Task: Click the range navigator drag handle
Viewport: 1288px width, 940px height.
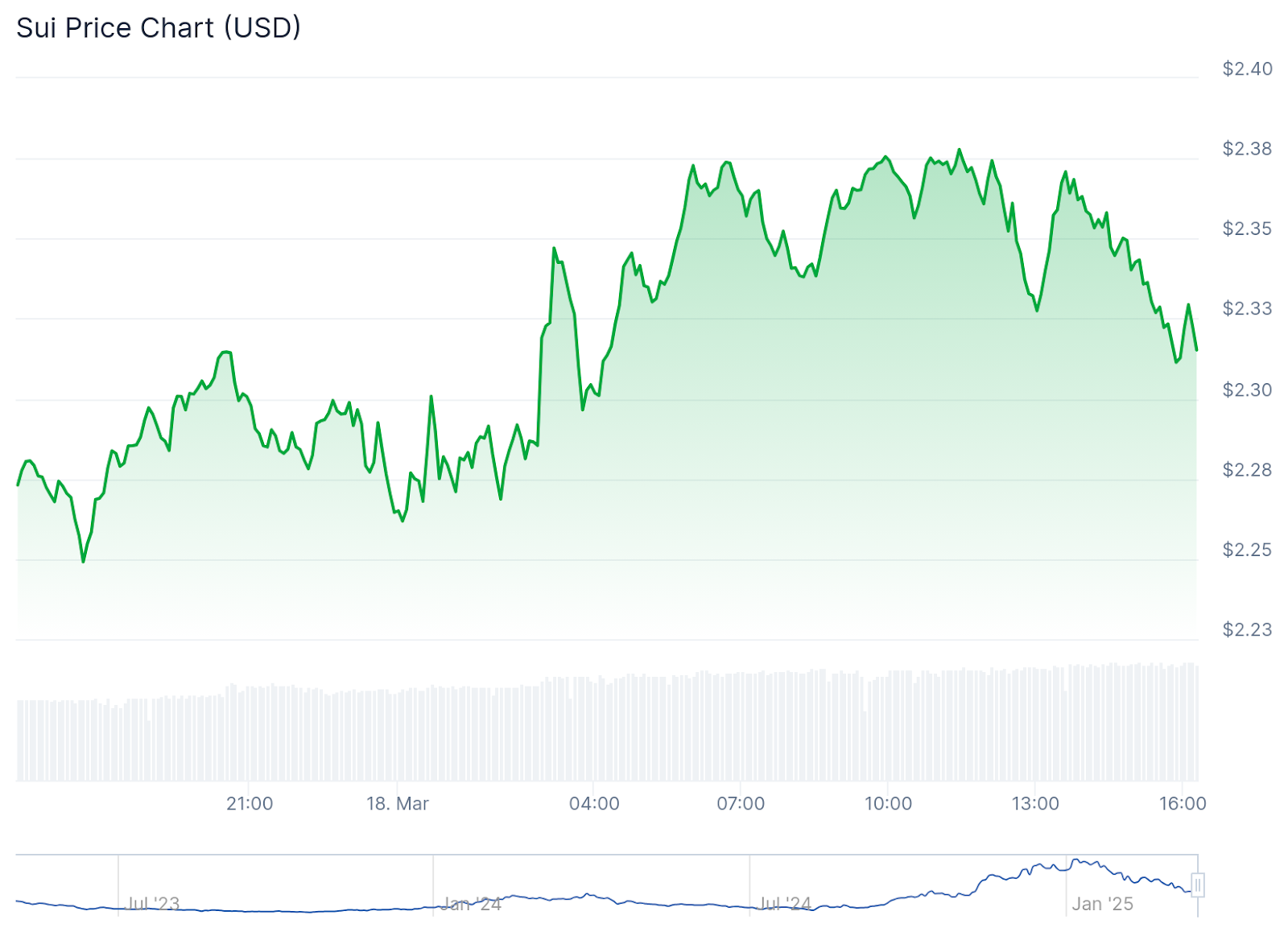Action: pyautogui.click(x=1198, y=886)
